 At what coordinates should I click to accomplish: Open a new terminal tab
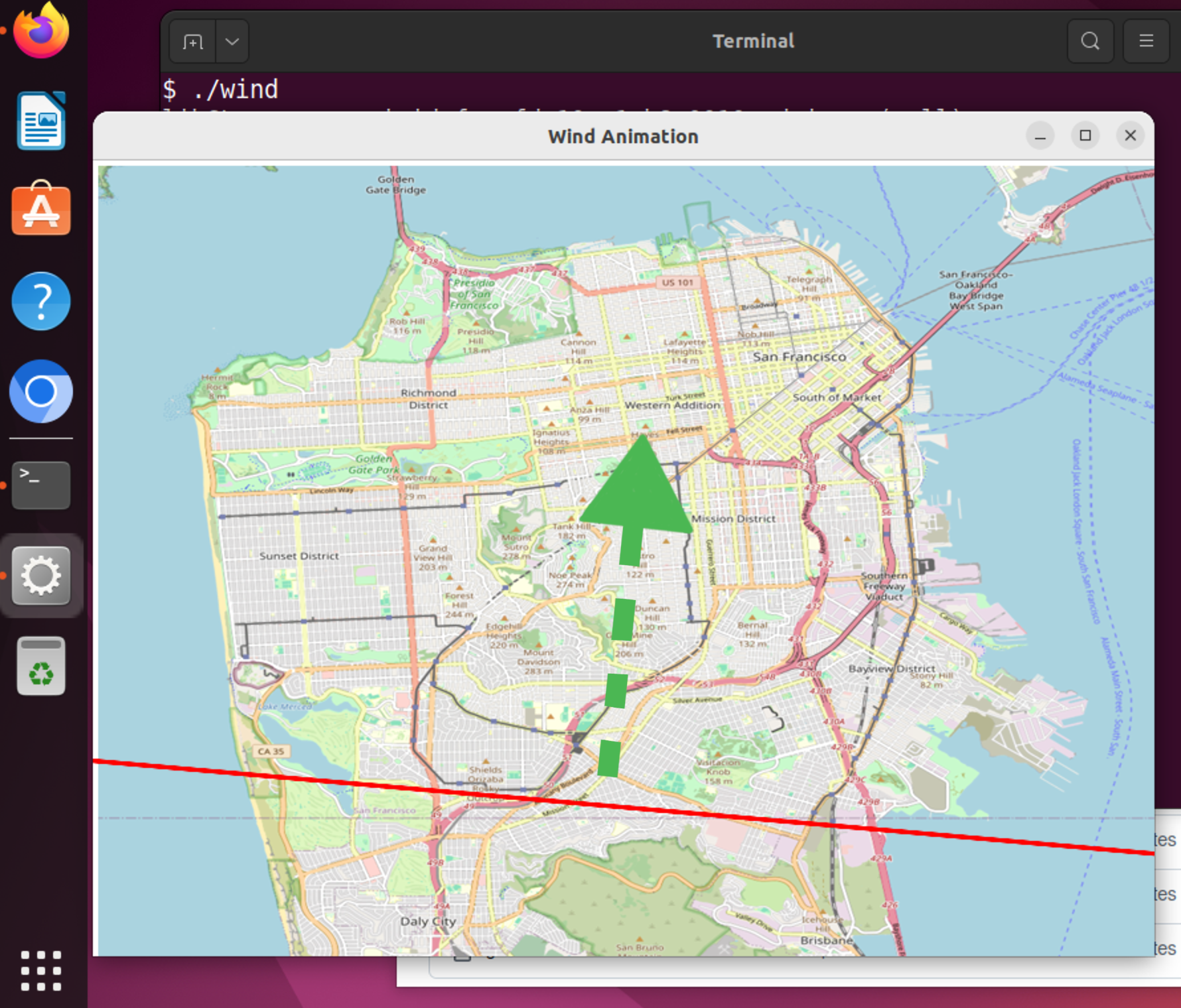point(192,42)
